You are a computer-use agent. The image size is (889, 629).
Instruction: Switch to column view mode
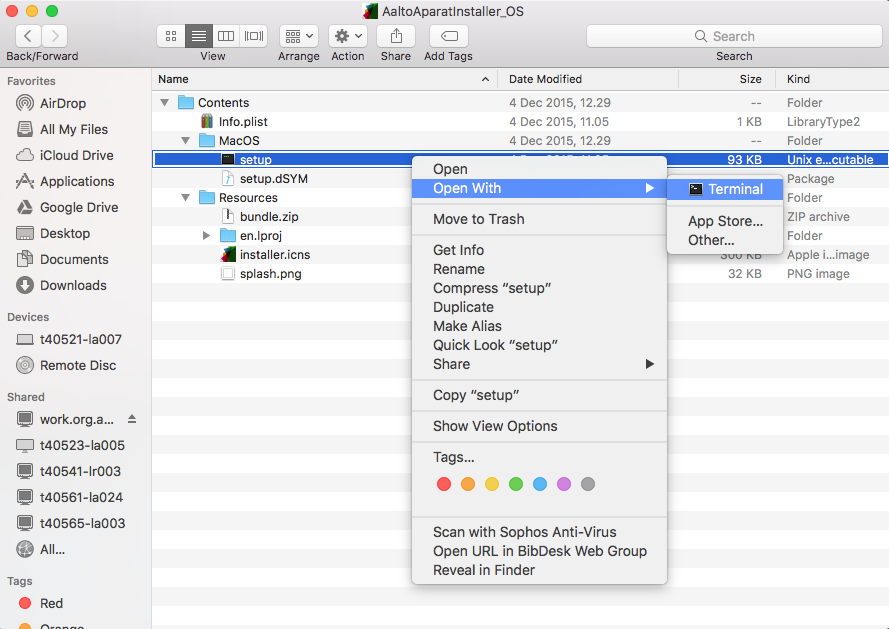(226, 36)
